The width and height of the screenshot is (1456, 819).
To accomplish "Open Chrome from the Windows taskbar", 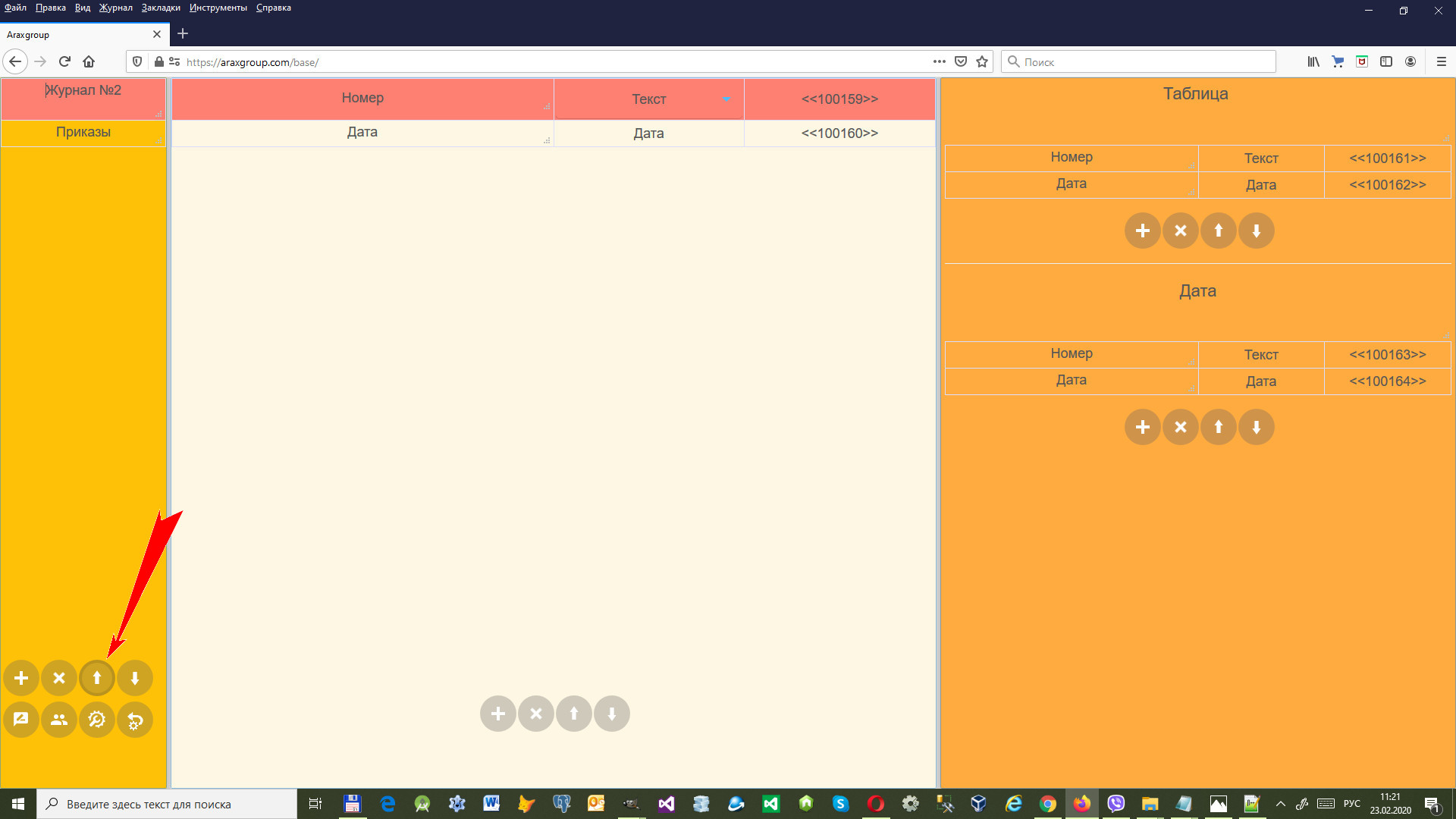I will [x=1047, y=804].
